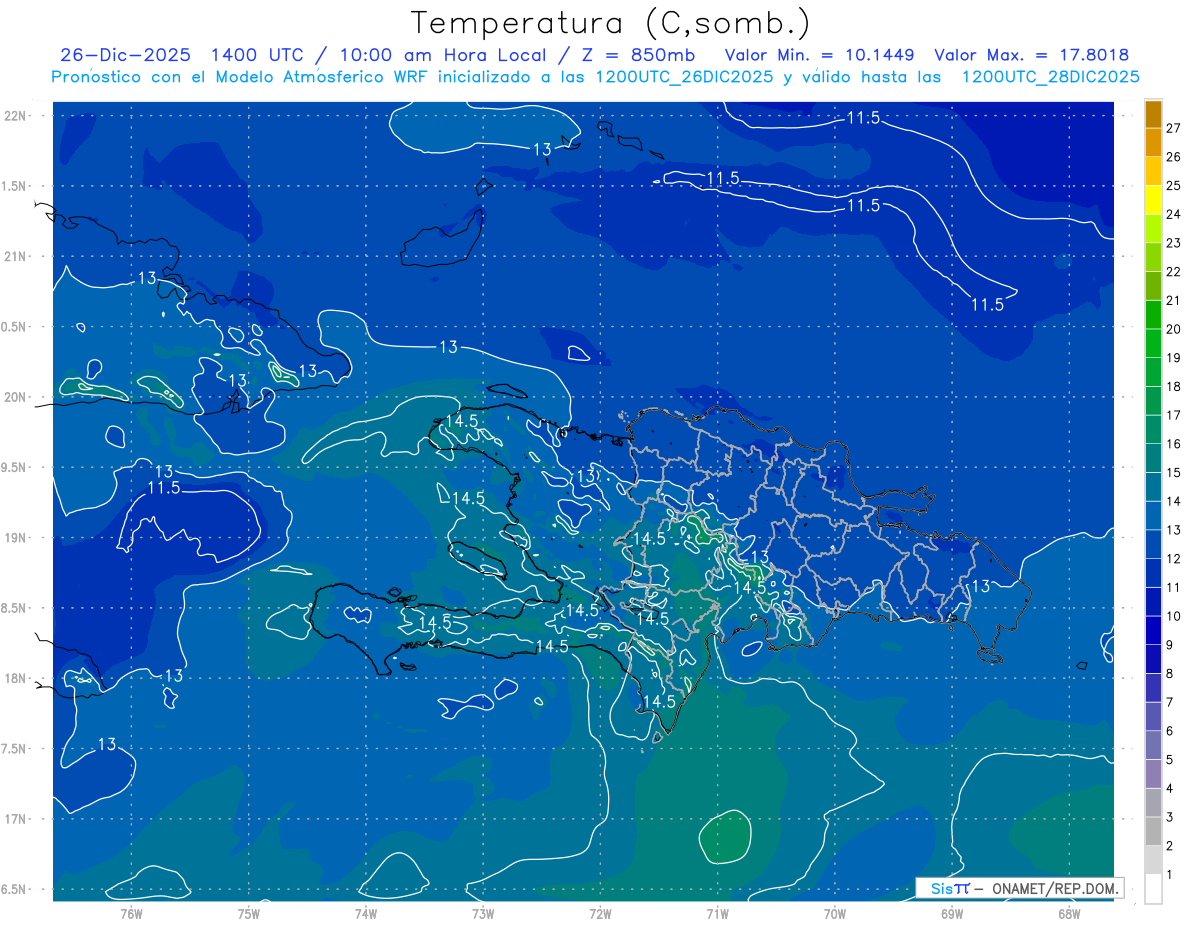Click the "22N" latitude label
The image size is (1200, 927).
pyautogui.click(x=15, y=115)
